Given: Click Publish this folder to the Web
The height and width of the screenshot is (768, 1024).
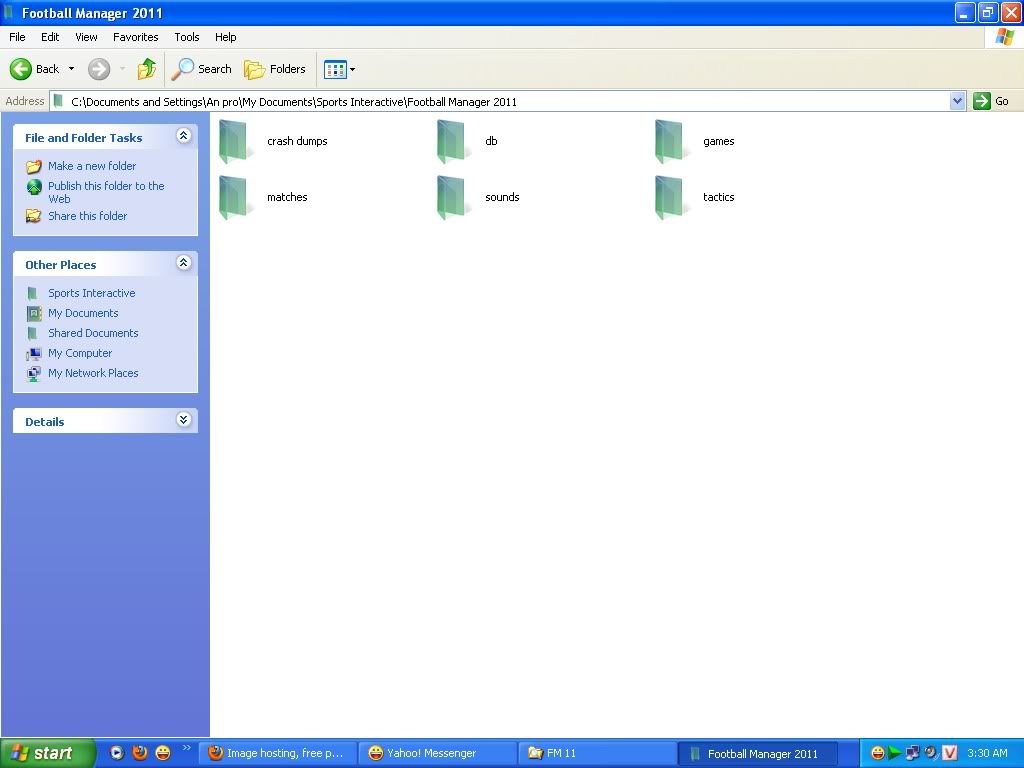Looking at the screenshot, I should (106, 192).
